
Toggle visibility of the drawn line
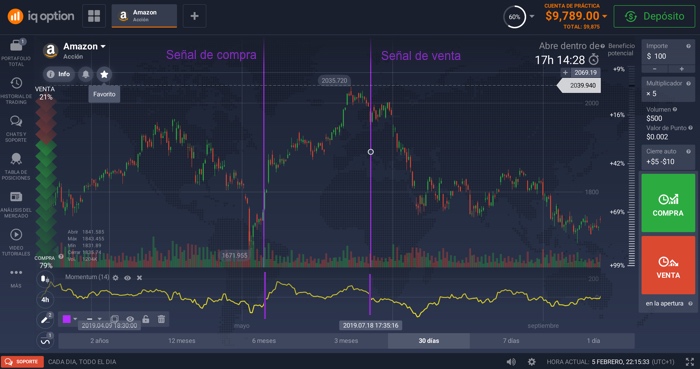[x=130, y=319]
